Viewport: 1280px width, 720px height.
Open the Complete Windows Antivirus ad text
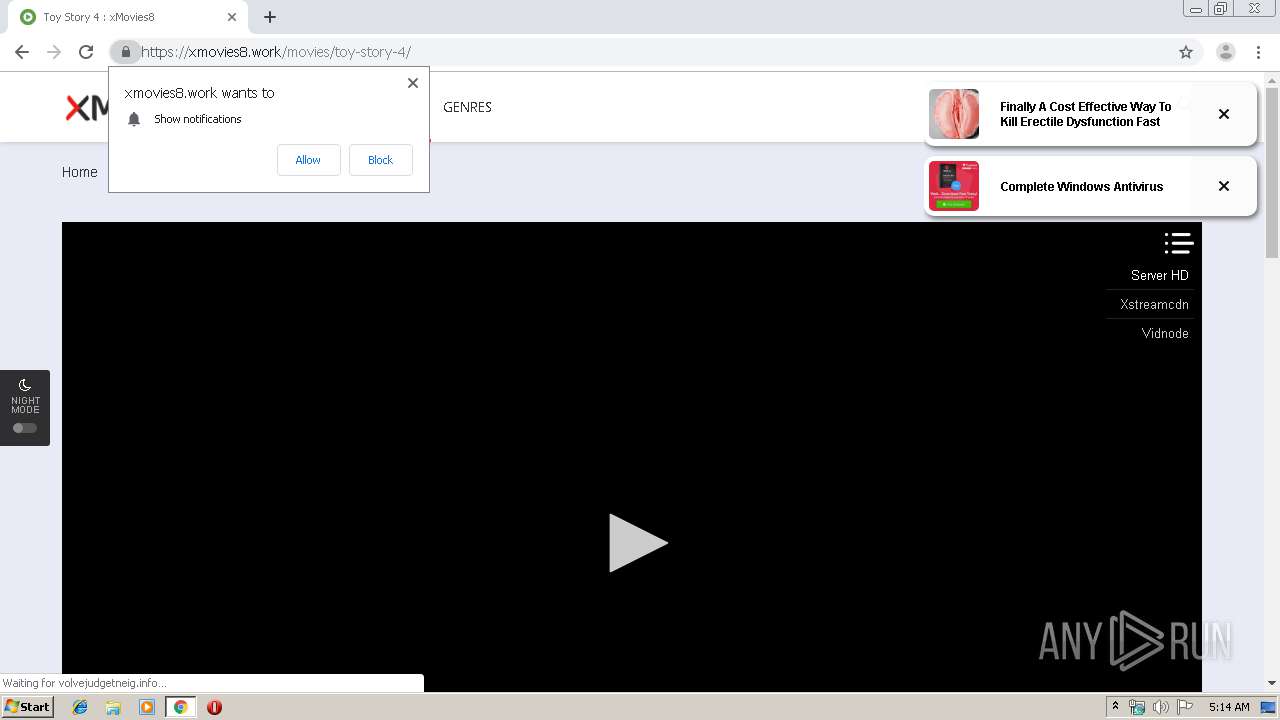(x=1081, y=187)
